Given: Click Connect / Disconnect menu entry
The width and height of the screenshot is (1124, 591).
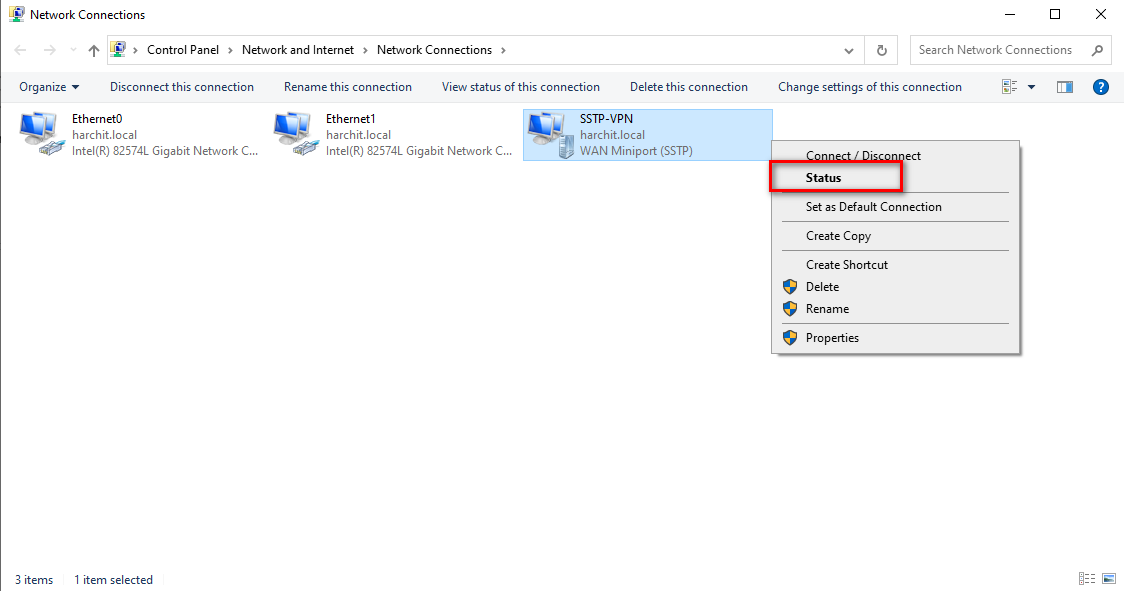Looking at the screenshot, I should pos(863,156).
